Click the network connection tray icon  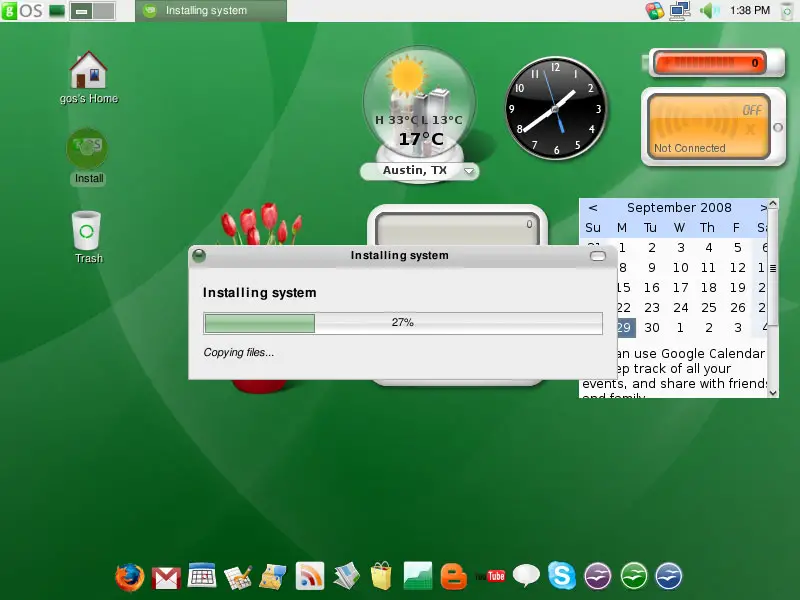pyautogui.click(x=681, y=11)
